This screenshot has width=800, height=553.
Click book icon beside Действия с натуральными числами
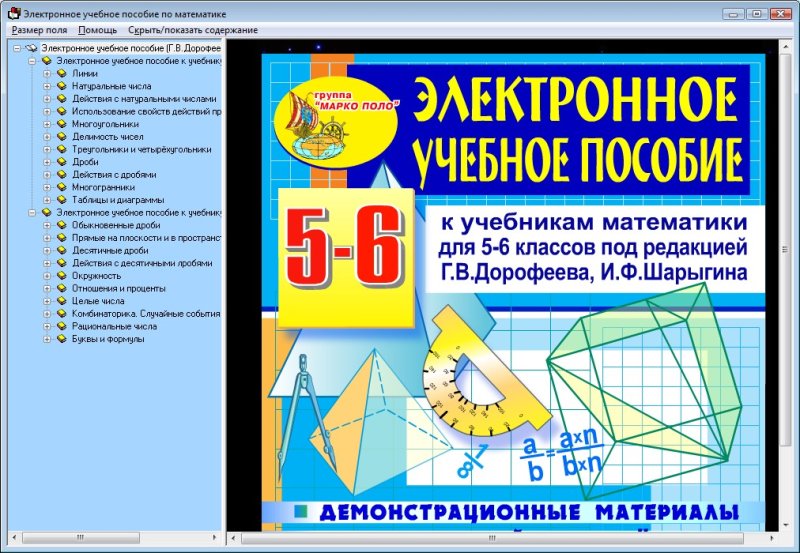(x=62, y=99)
